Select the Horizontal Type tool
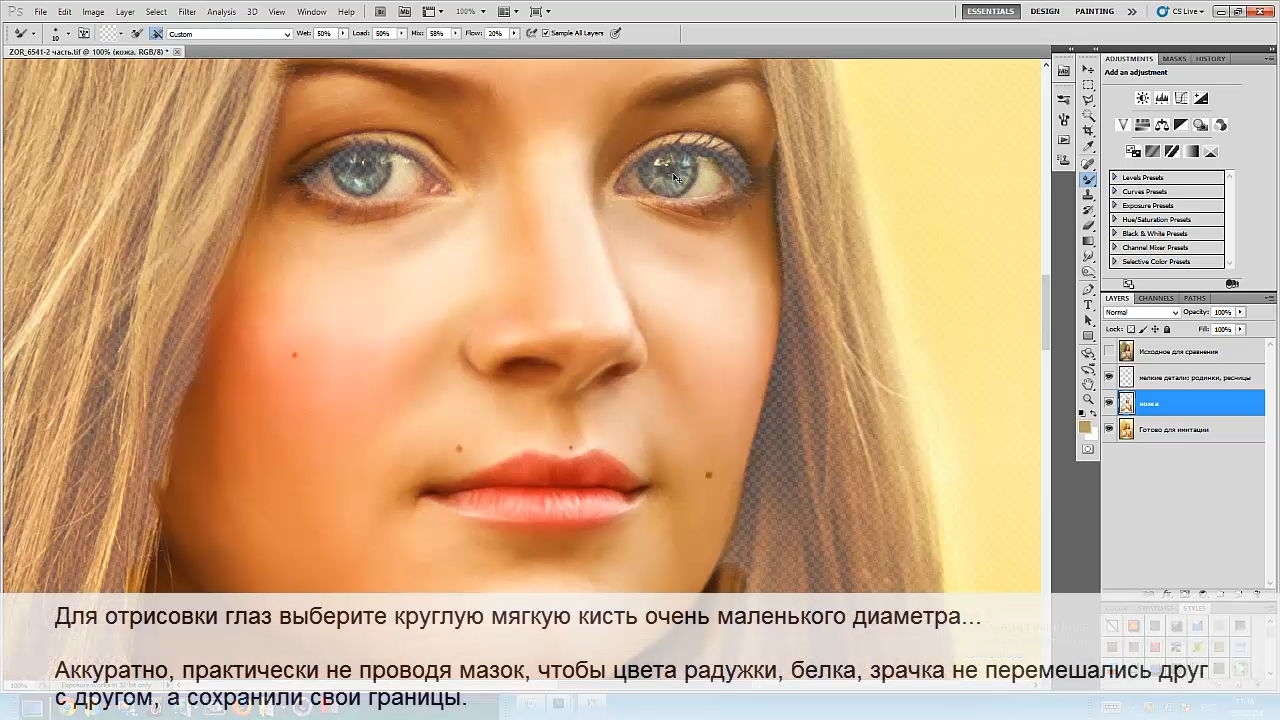Screen dimensions: 1280x720 click(1088, 305)
